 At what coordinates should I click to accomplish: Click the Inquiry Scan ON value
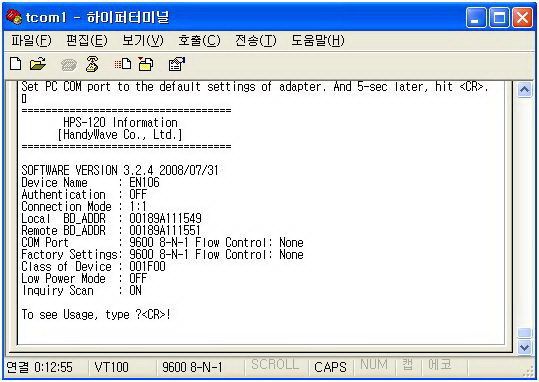click(135, 291)
